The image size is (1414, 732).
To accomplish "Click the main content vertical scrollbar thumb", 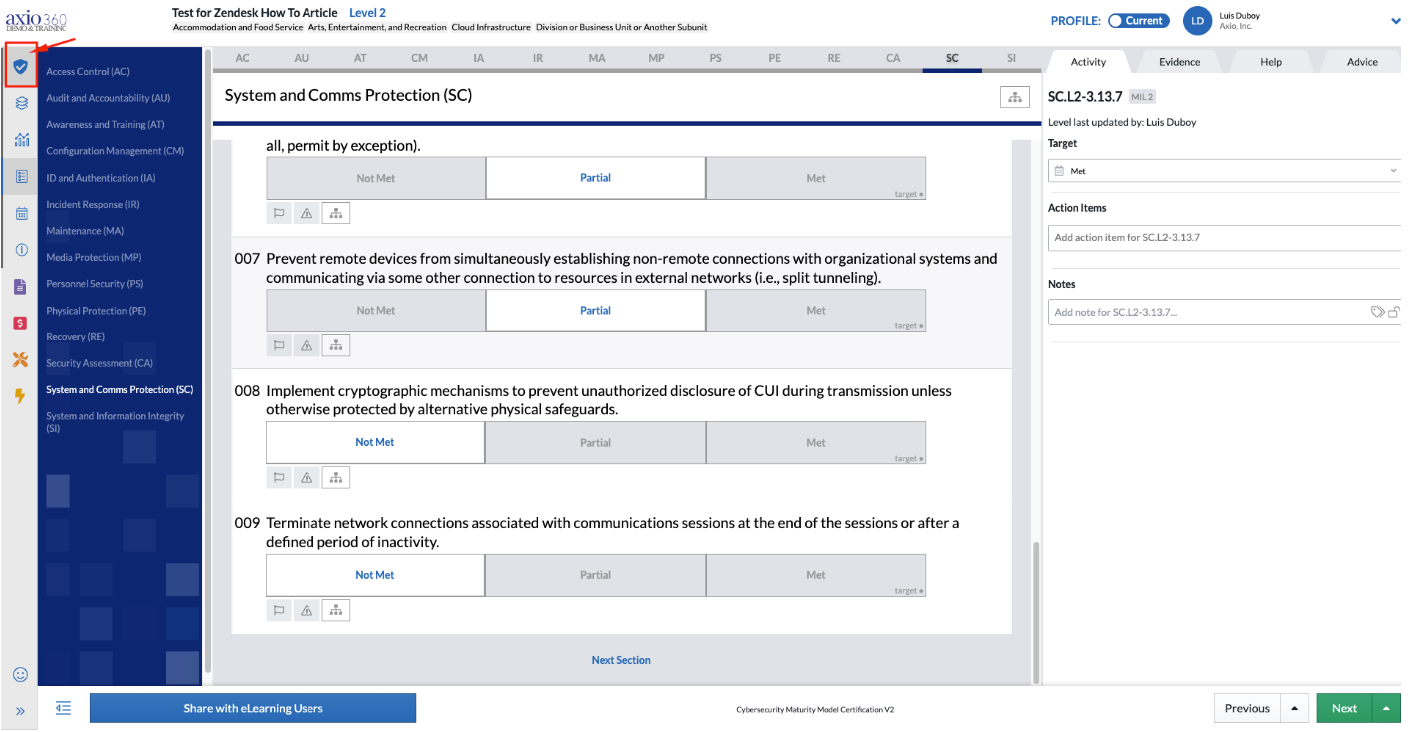I will point(1036,612).
